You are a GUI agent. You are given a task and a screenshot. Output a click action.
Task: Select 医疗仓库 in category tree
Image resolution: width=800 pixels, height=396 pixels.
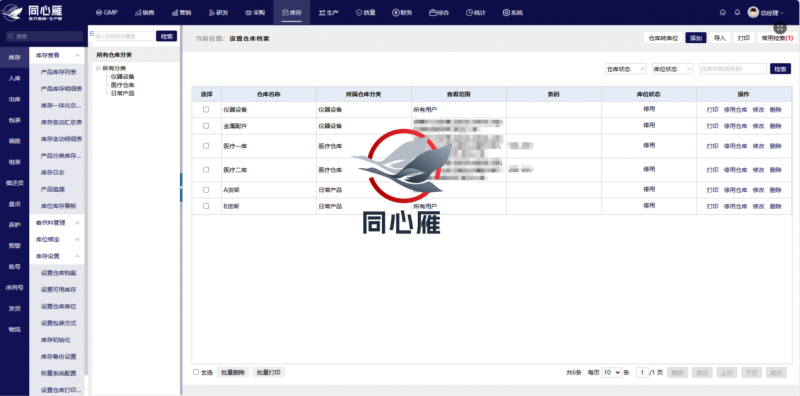(x=122, y=85)
